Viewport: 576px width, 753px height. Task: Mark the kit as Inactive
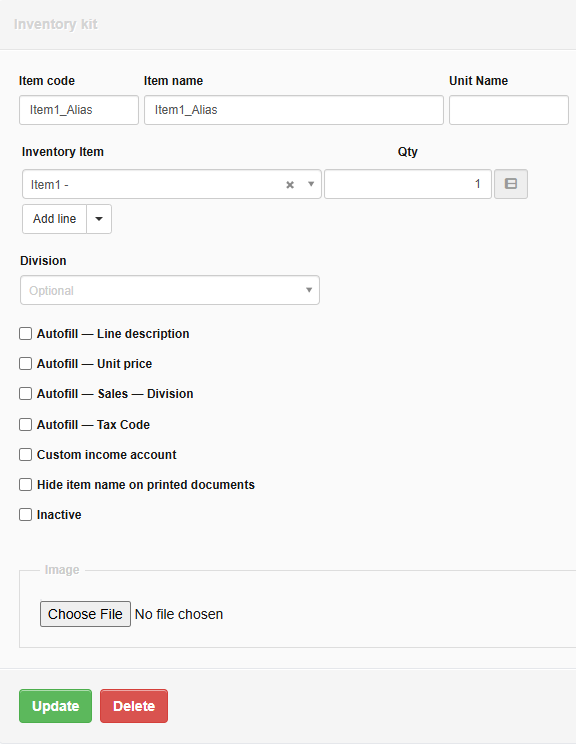click(25, 515)
